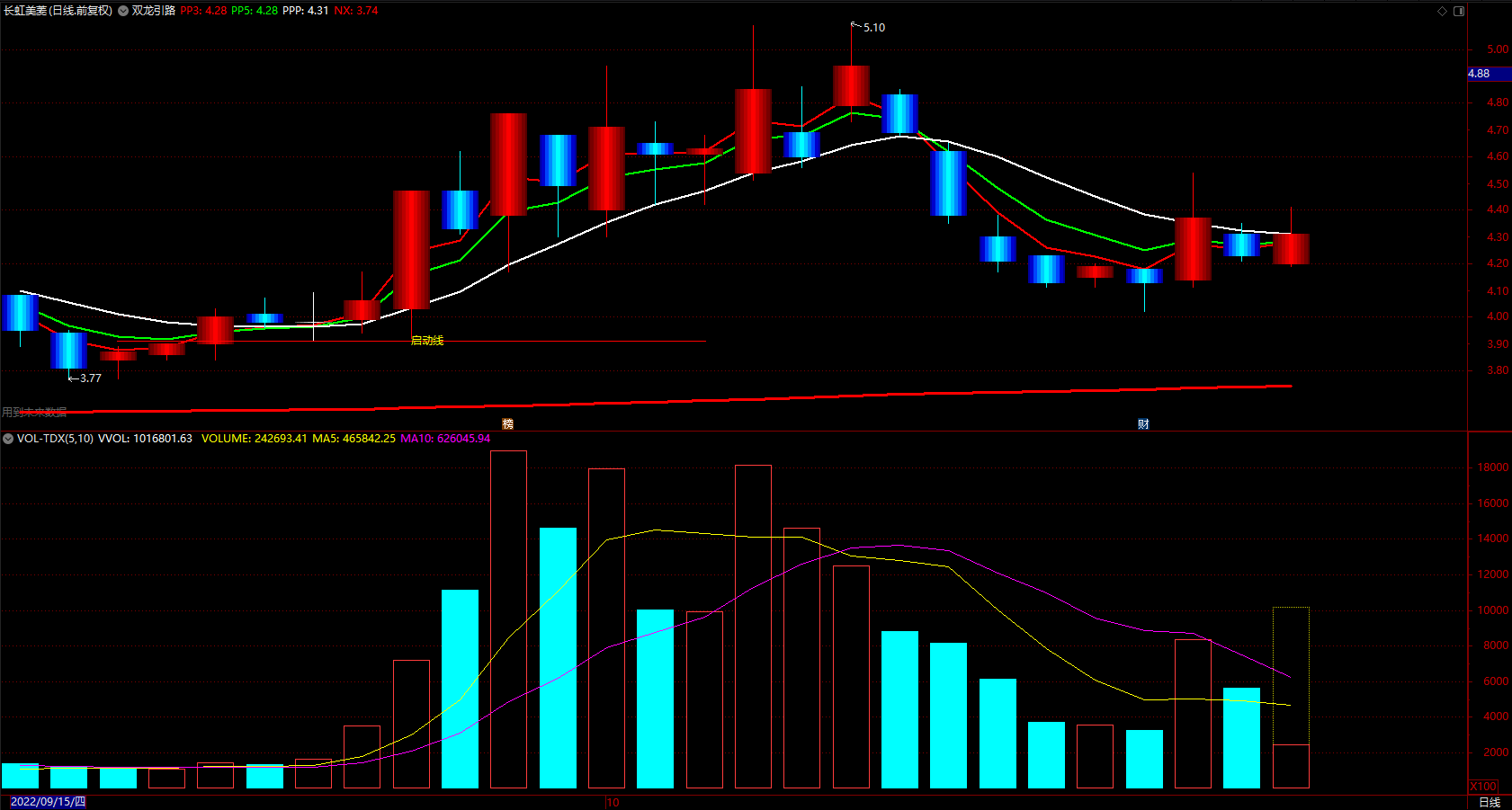The height and width of the screenshot is (810, 1512).
Task: Click the 4.00 price axis label
Action: click(1498, 316)
